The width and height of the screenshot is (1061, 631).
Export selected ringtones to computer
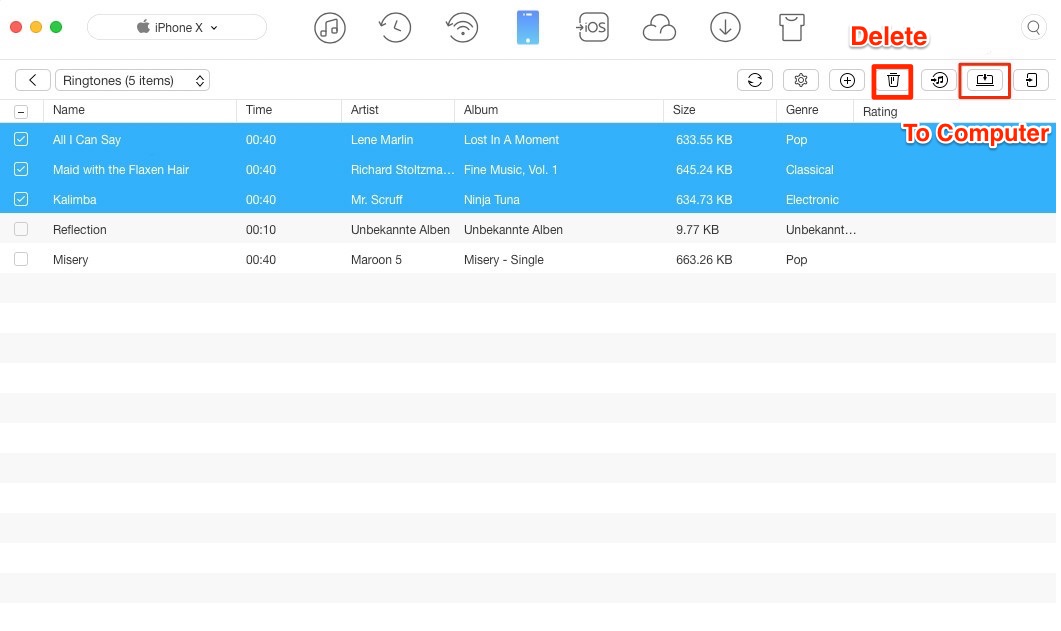[x=985, y=80]
